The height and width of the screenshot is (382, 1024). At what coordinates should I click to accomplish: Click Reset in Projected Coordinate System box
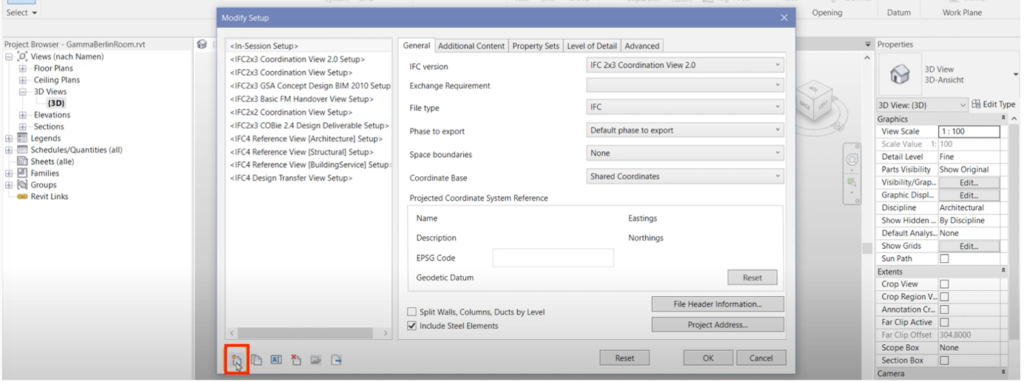tap(752, 278)
